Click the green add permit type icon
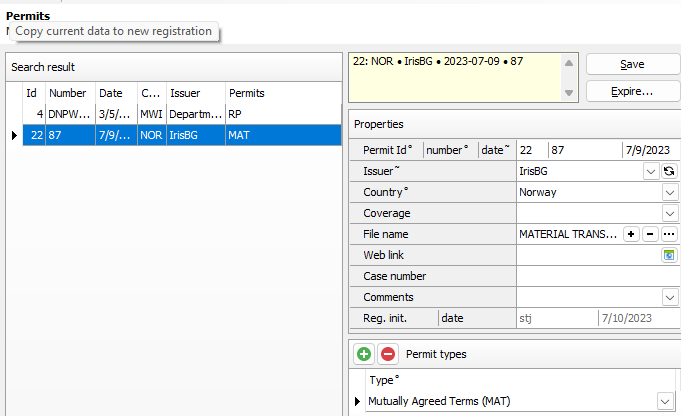The width and height of the screenshot is (681, 416). pyautogui.click(x=364, y=354)
